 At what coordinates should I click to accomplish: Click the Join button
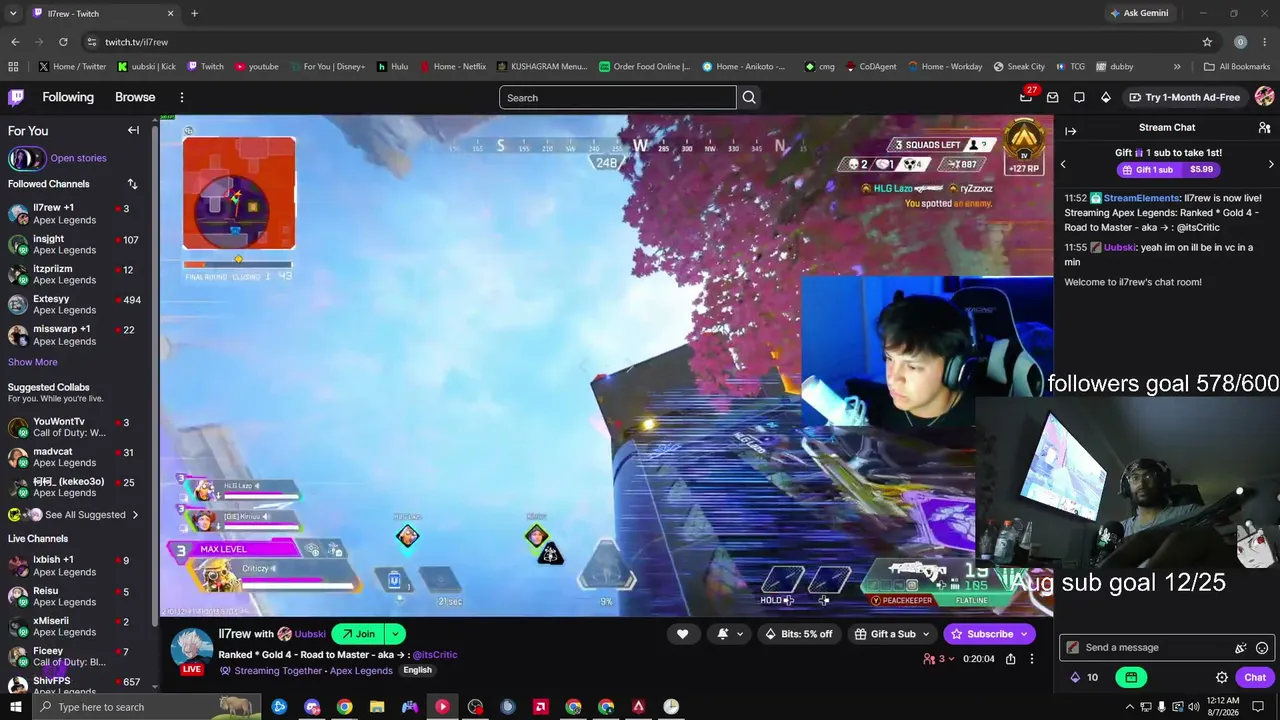click(x=357, y=634)
